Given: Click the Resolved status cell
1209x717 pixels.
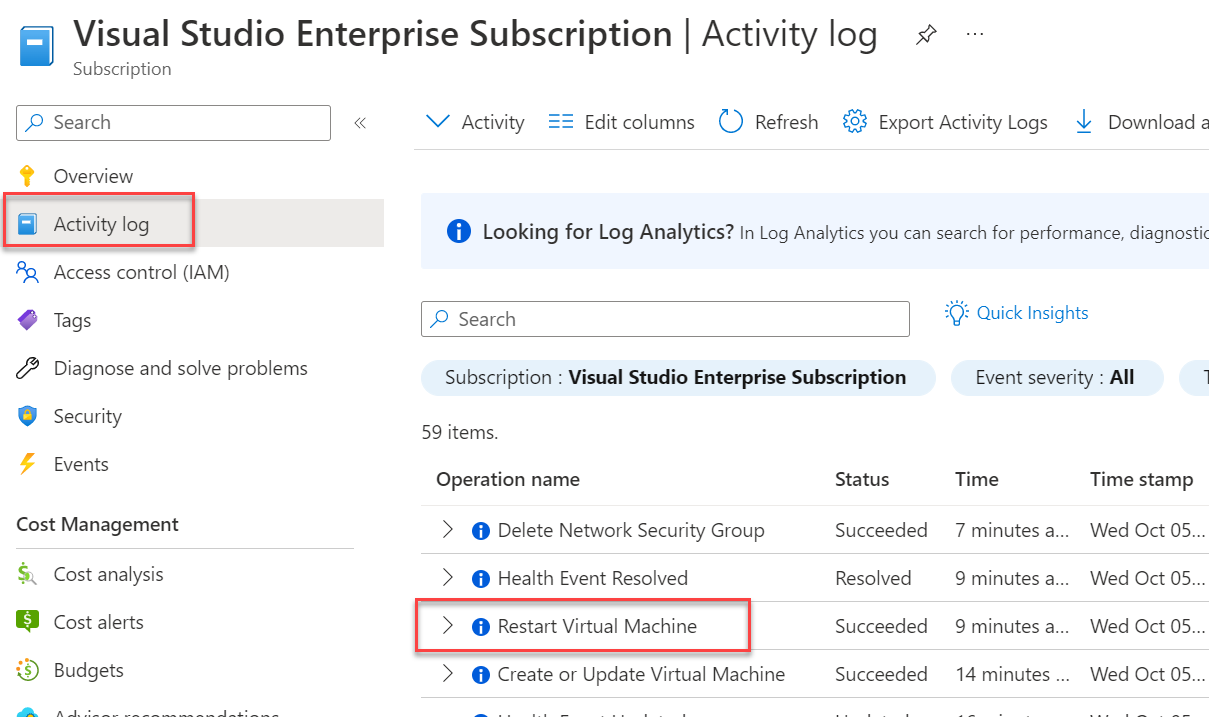Looking at the screenshot, I should point(873,578).
